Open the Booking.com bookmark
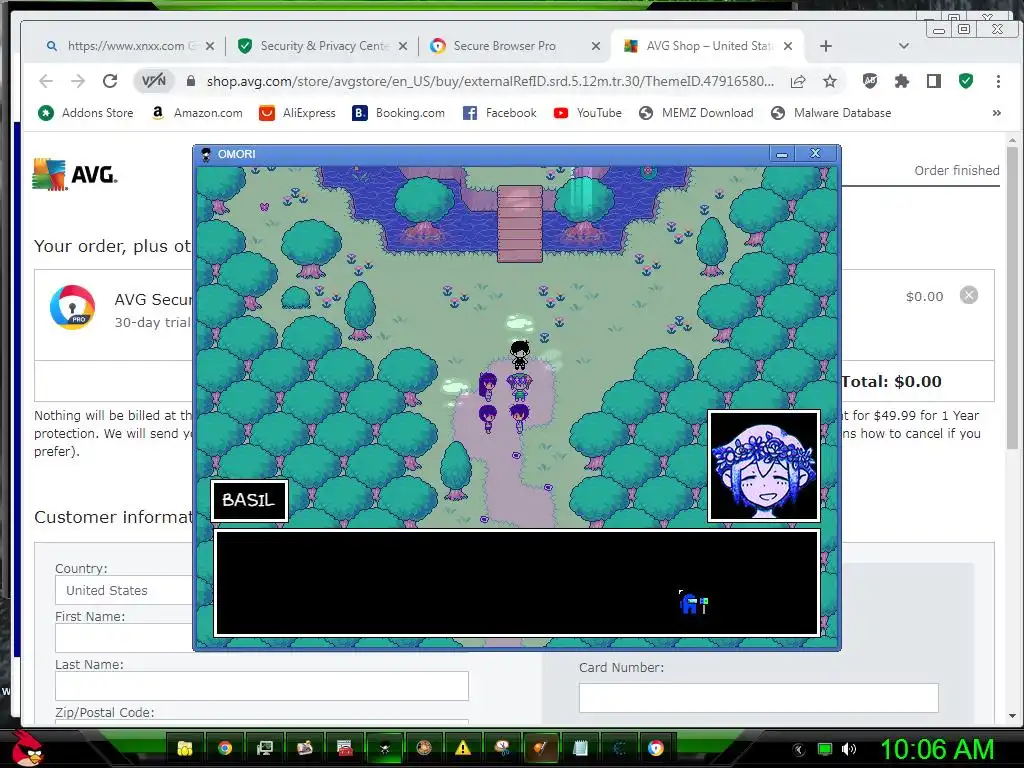The image size is (1024, 768). [x=398, y=113]
